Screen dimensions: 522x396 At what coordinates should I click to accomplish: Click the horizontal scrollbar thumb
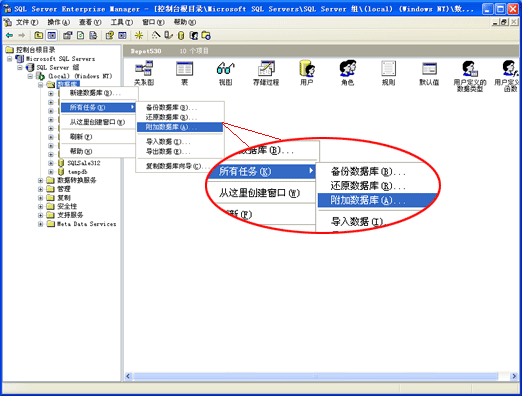316,376
